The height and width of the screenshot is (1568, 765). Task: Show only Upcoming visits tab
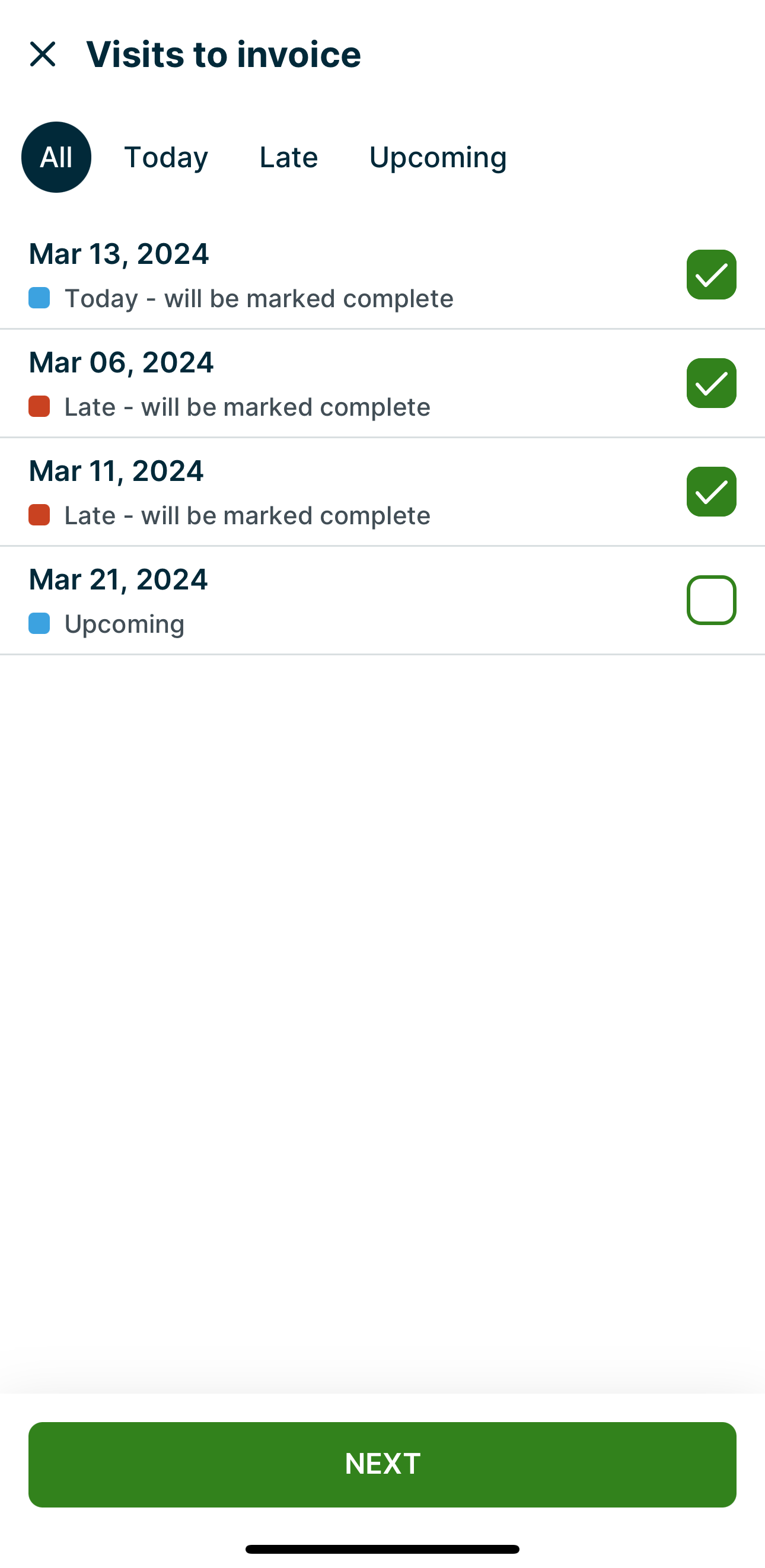(438, 157)
